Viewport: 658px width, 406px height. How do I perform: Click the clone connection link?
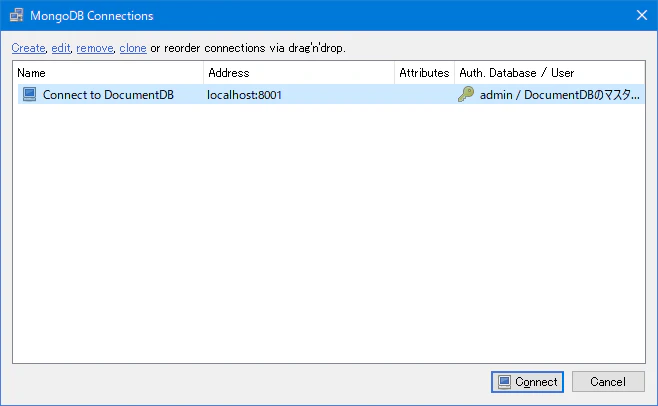coord(133,48)
